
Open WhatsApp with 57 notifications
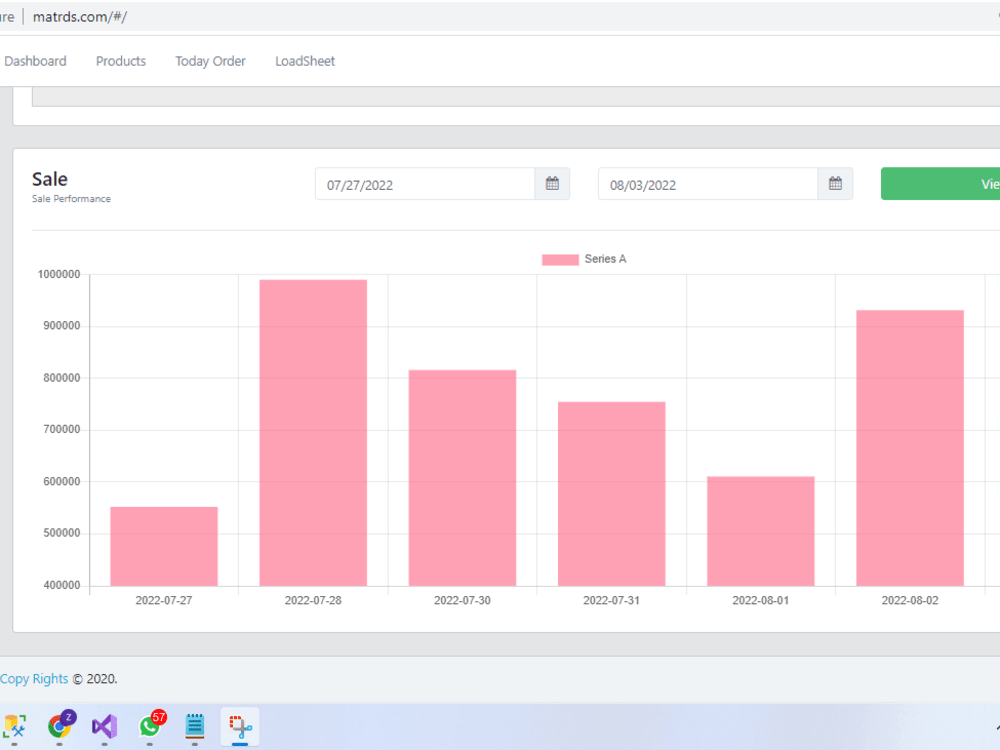(x=151, y=726)
